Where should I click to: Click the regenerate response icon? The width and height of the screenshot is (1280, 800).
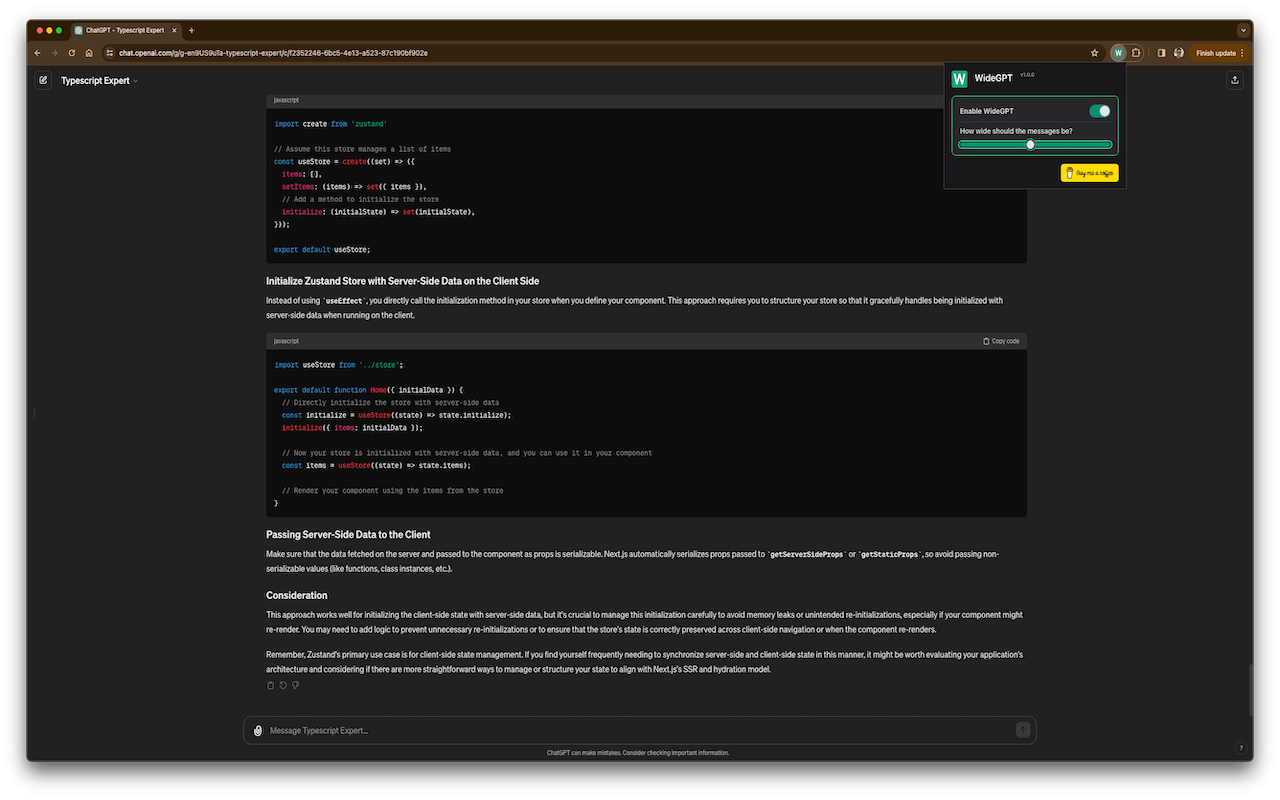tap(283, 685)
